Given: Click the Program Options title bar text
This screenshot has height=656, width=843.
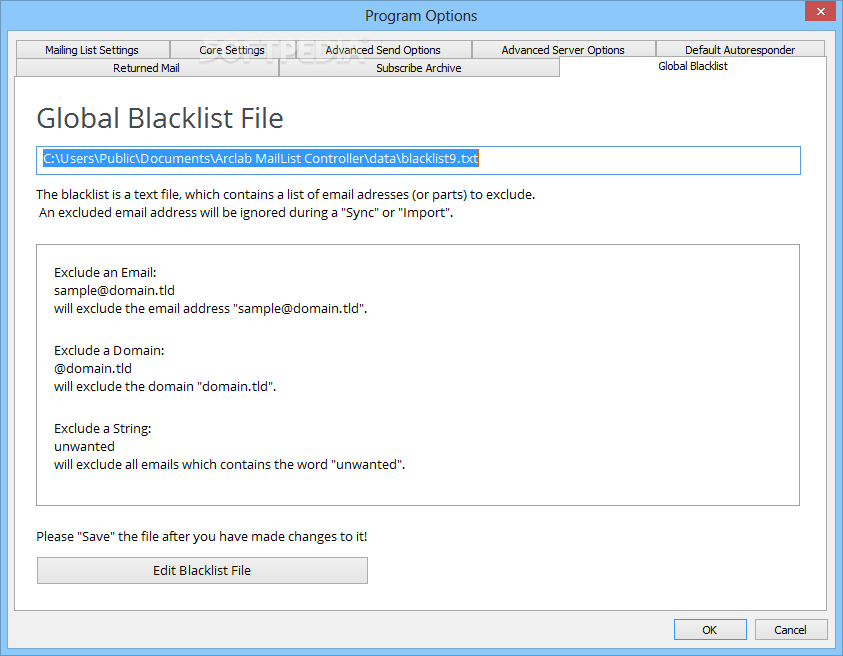Looking at the screenshot, I should (421, 16).
